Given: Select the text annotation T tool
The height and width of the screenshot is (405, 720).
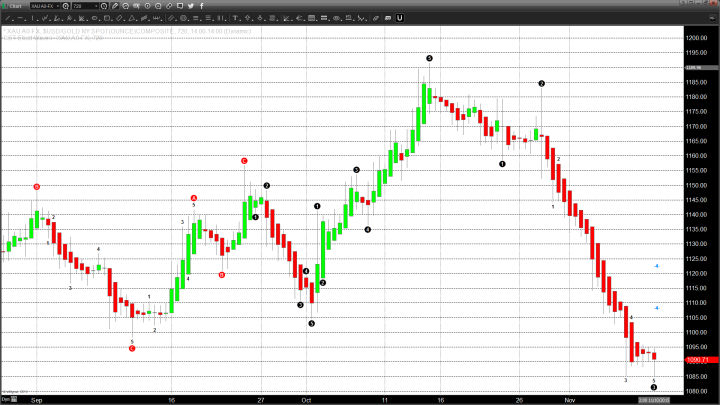Looking at the screenshot, I should tap(235, 18).
